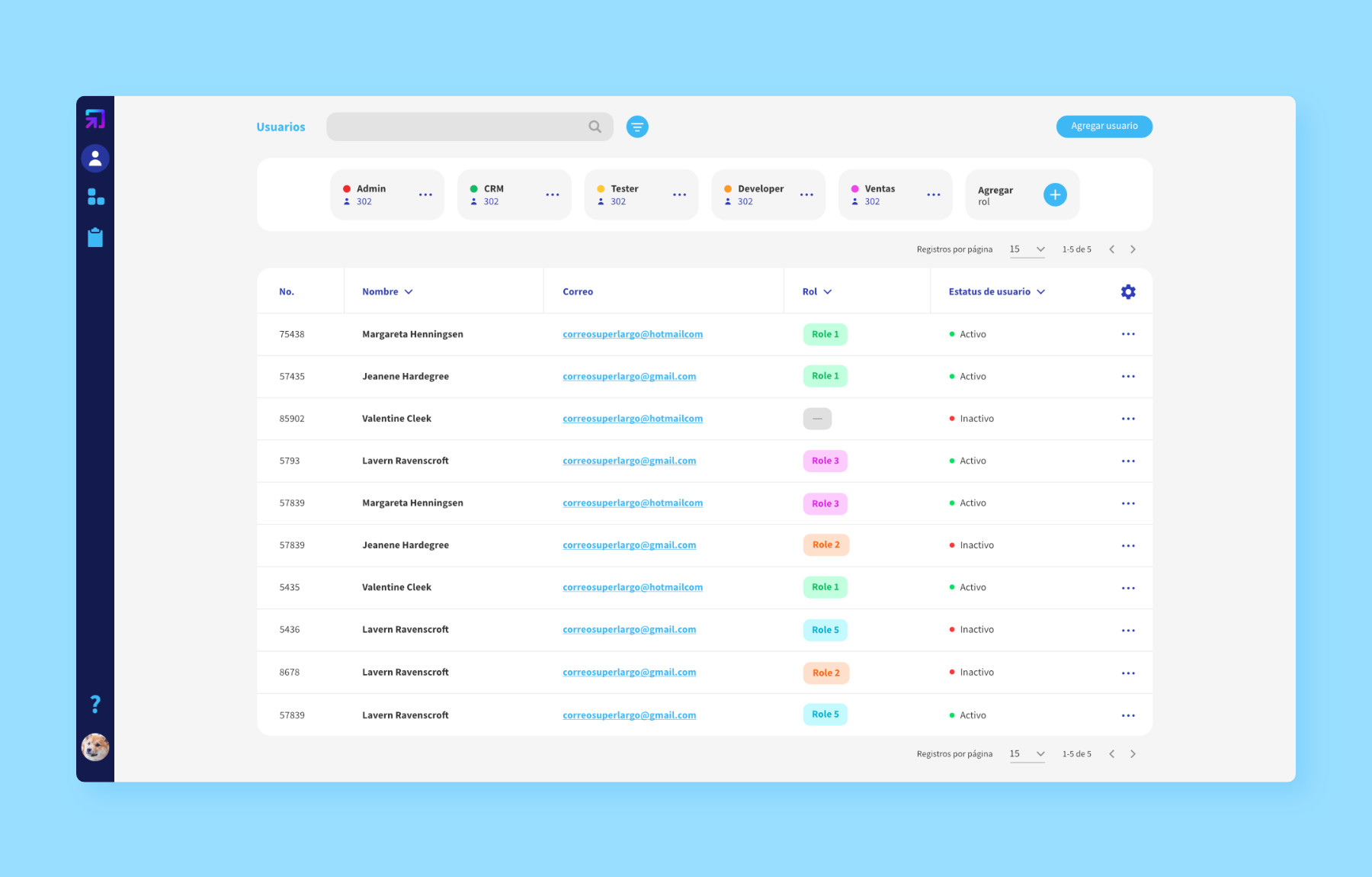Open row actions for user 5793
The height and width of the screenshot is (877, 1372).
(x=1128, y=461)
